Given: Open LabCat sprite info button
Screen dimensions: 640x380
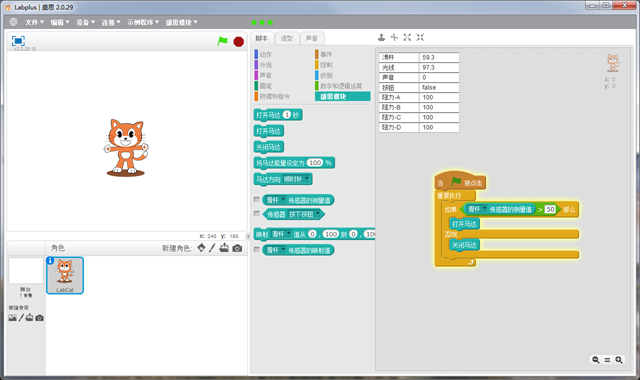Looking at the screenshot, I should [50, 260].
